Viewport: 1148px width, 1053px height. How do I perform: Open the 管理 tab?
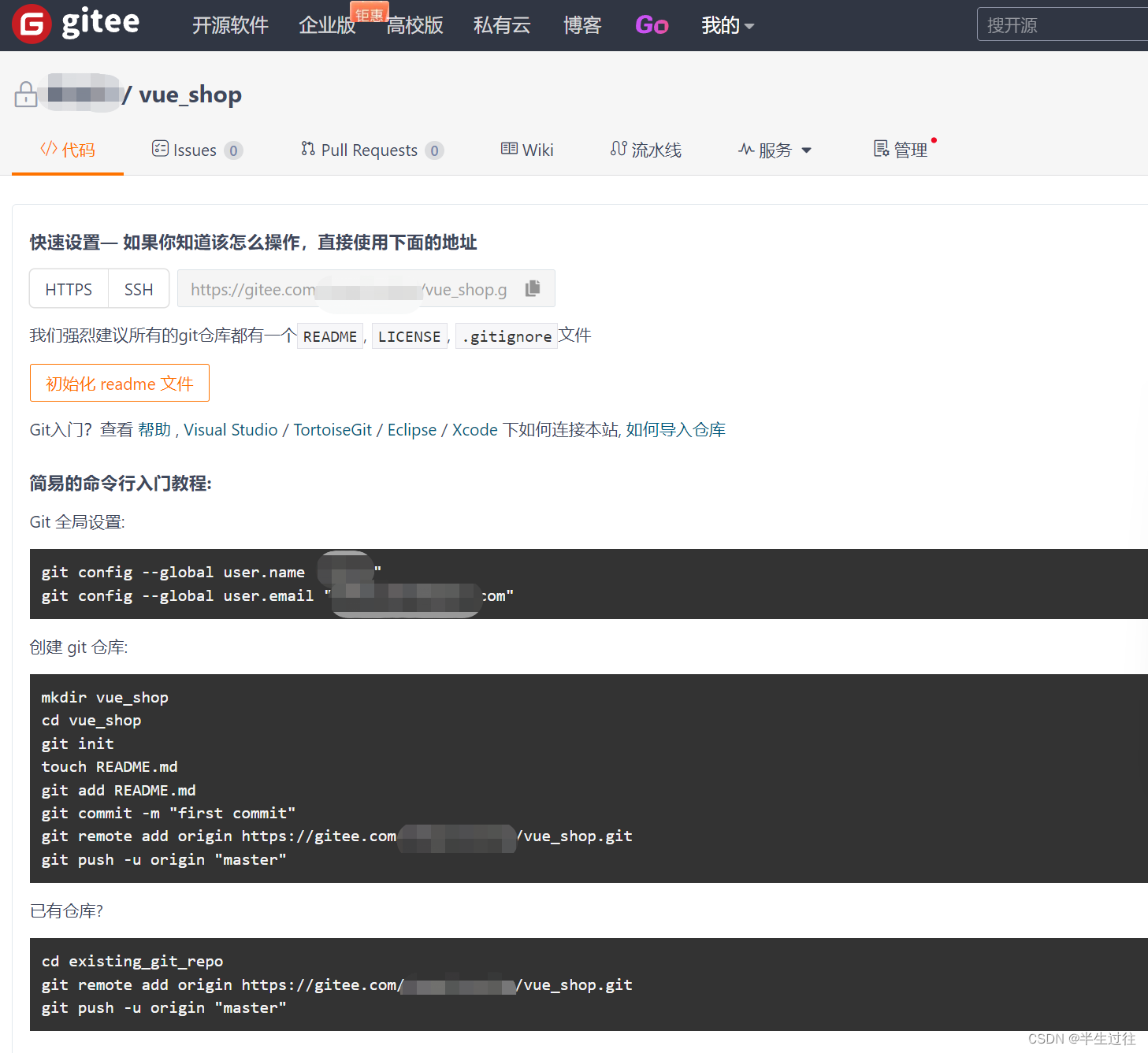coord(901,150)
